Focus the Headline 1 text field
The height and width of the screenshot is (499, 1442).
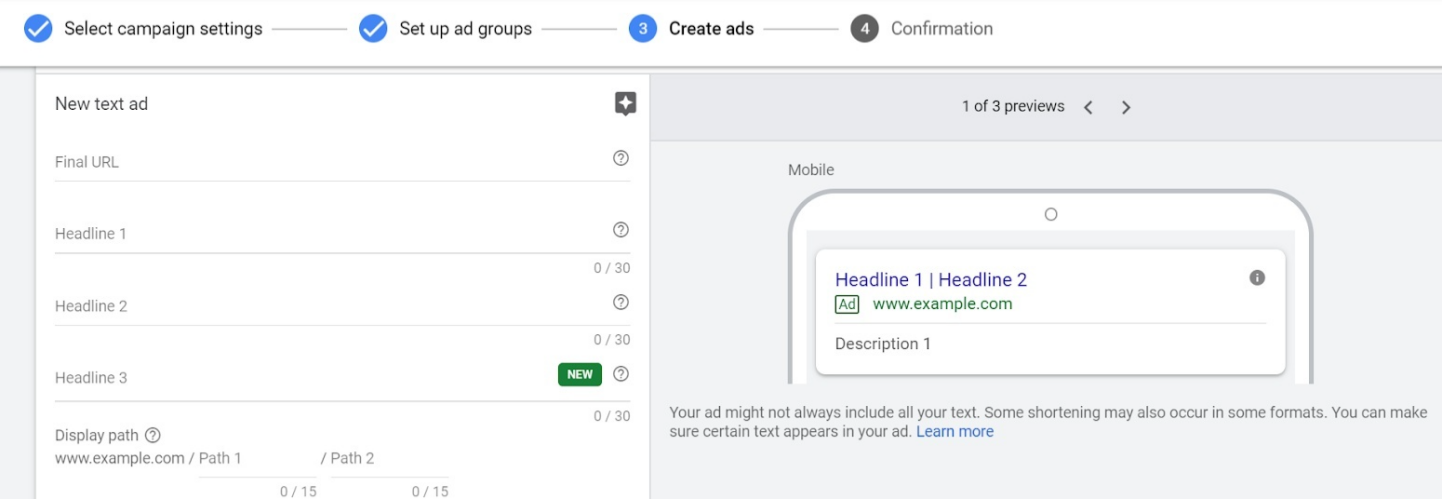(330, 234)
